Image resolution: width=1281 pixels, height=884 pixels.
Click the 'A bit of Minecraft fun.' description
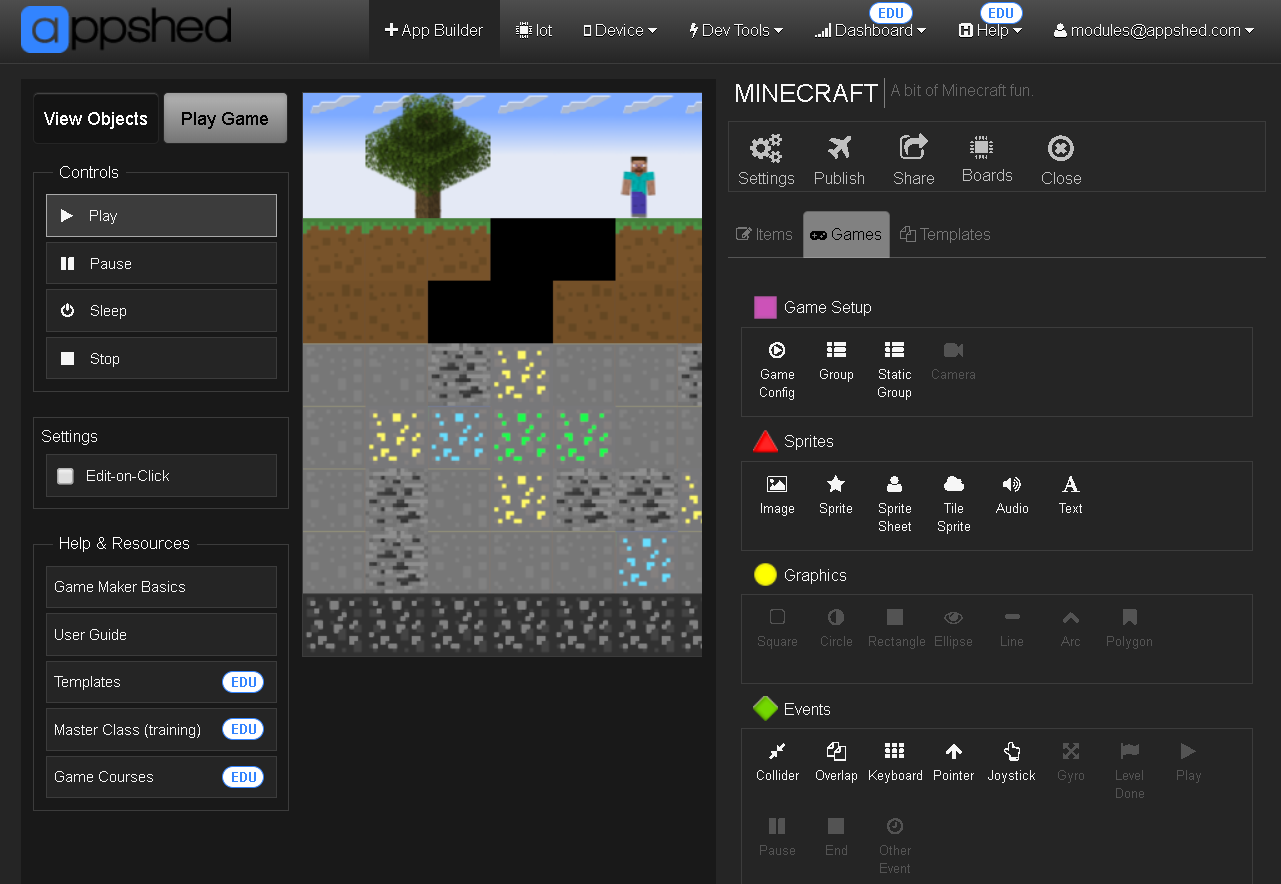point(961,91)
